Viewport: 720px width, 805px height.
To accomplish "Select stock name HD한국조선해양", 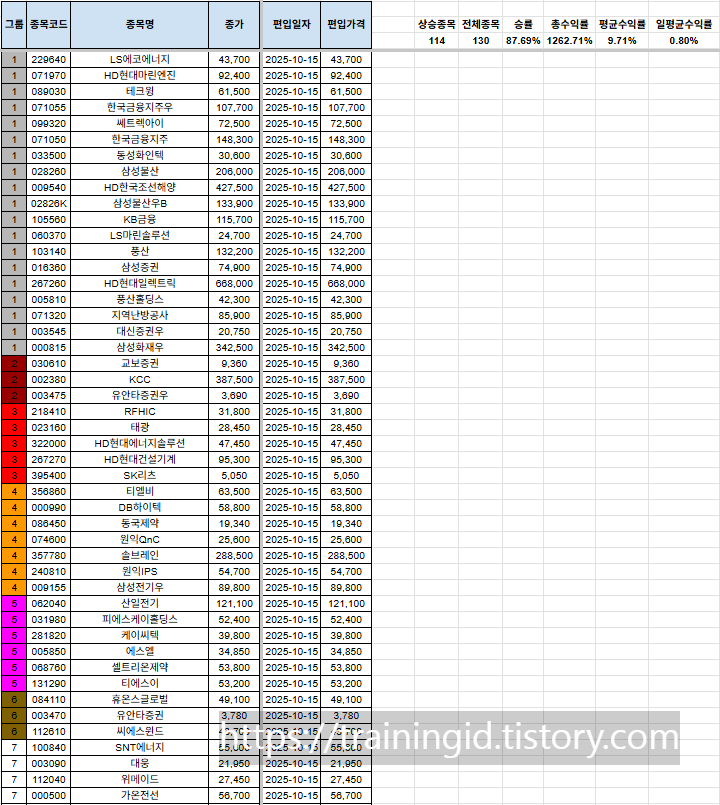I will (x=140, y=187).
